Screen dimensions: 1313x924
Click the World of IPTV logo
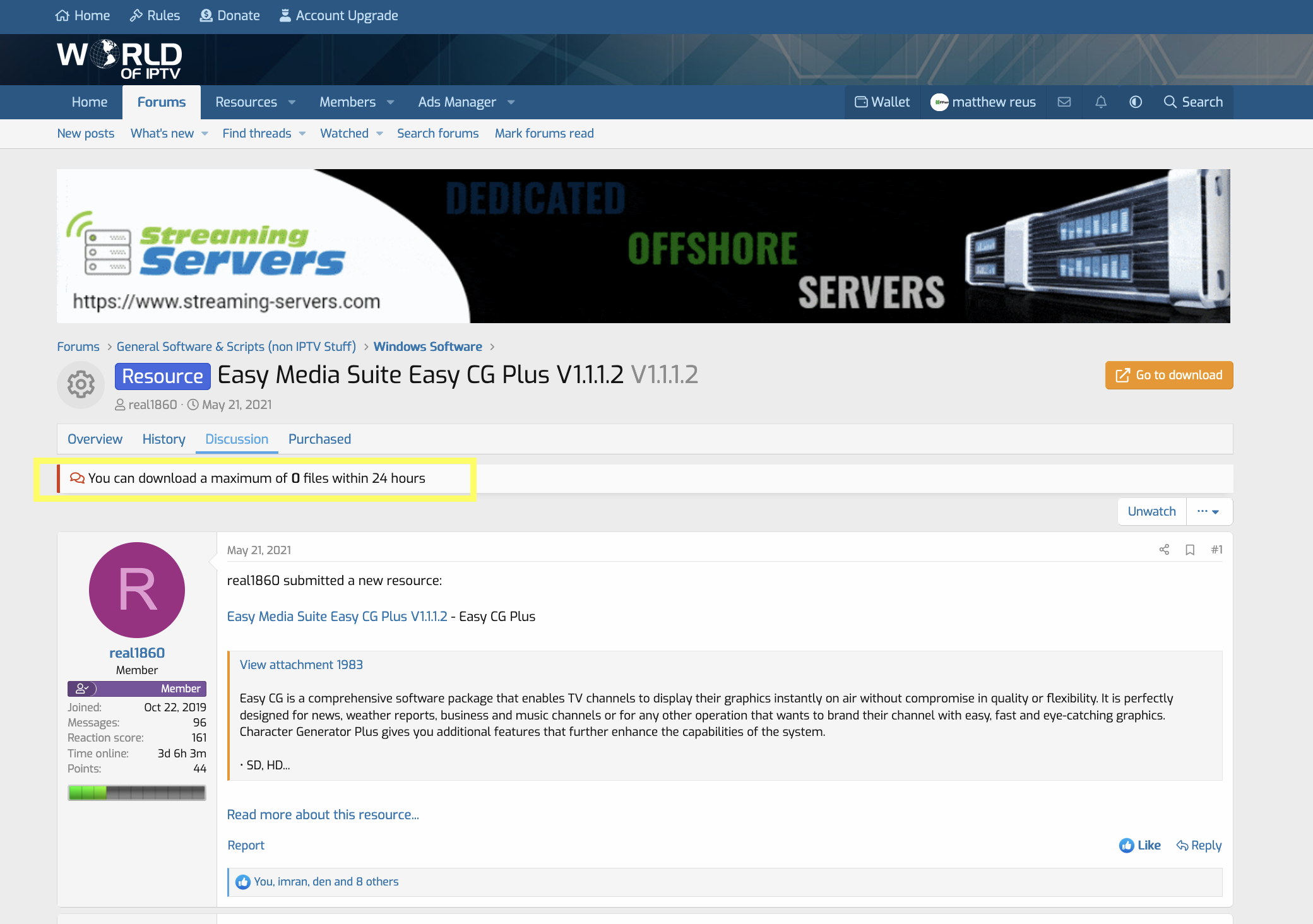[120, 60]
